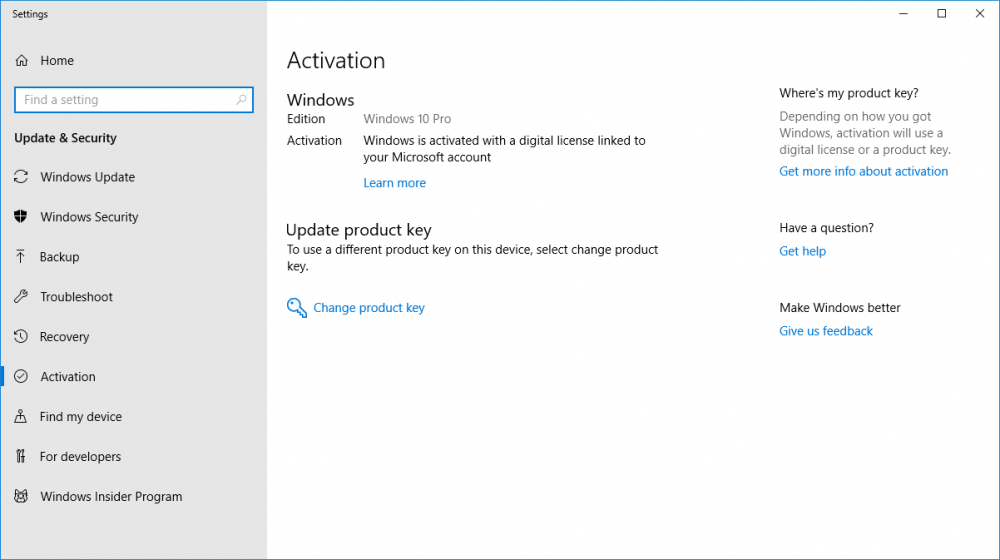The width and height of the screenshot is (1000, 560).
Task: Click the For developers tools icon
Action: pos(21,456)
